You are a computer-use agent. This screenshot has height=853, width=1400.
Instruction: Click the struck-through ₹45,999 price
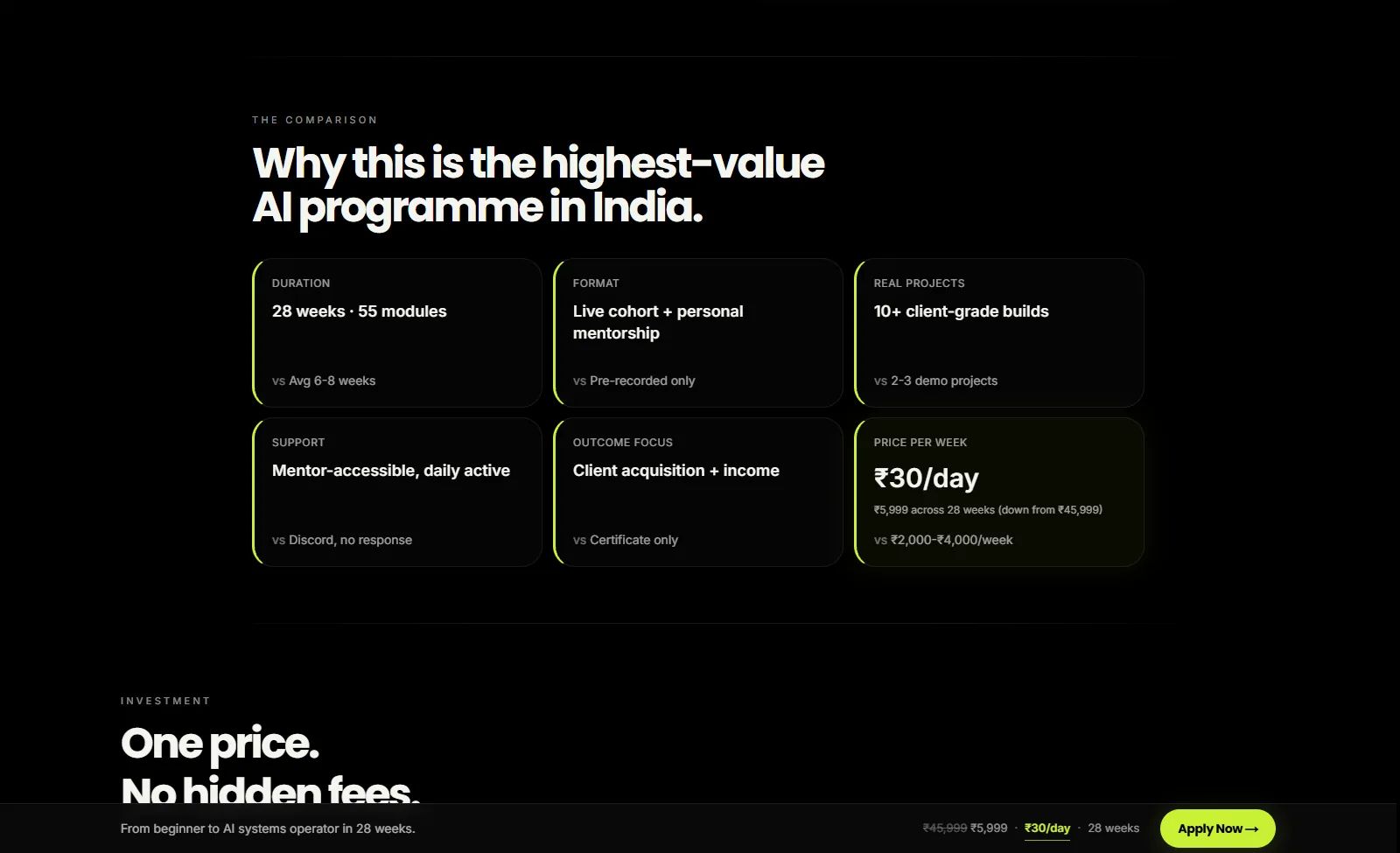coord(945,828)
